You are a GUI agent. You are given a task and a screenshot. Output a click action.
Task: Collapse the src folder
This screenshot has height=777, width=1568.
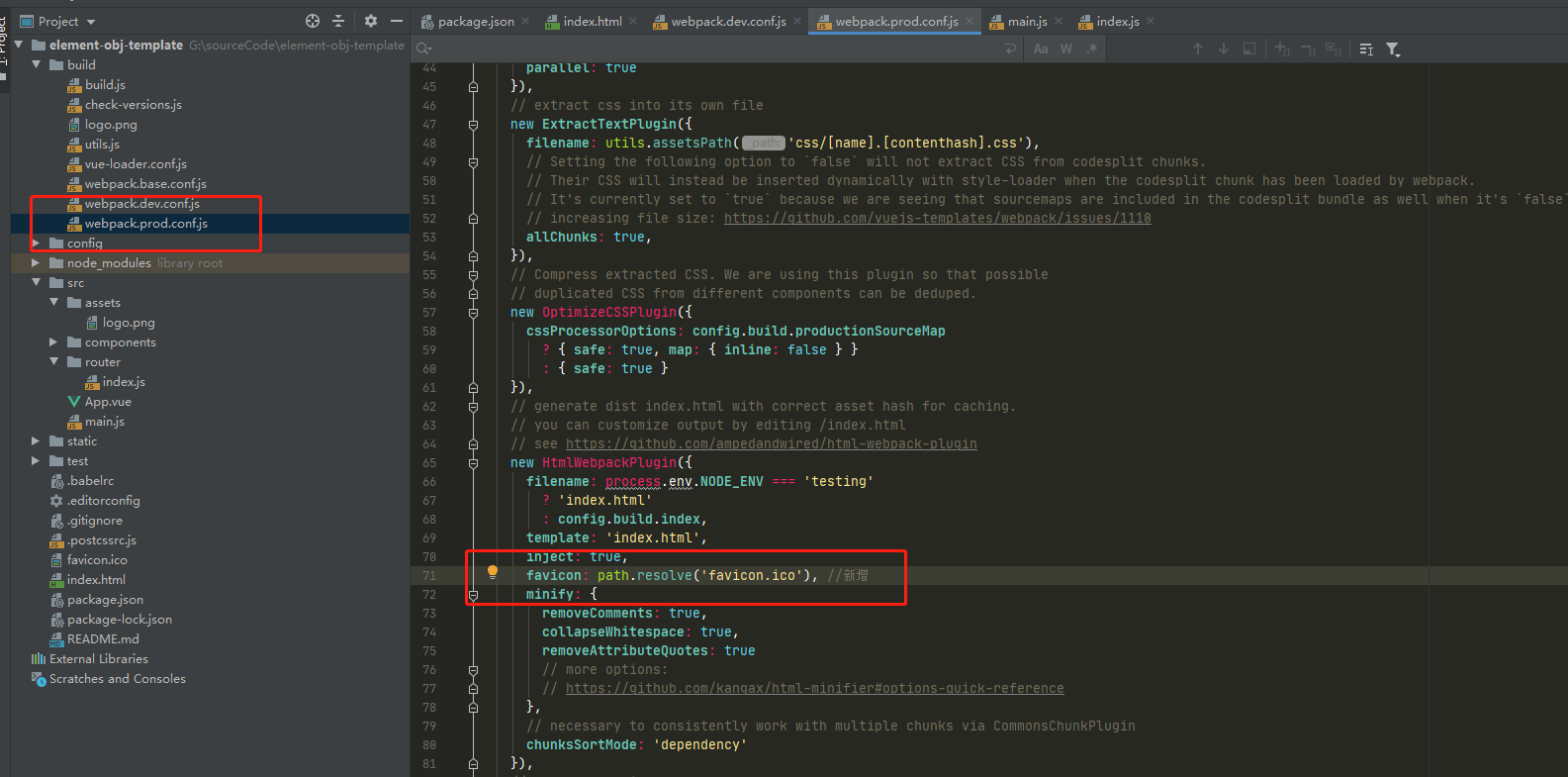37,282
